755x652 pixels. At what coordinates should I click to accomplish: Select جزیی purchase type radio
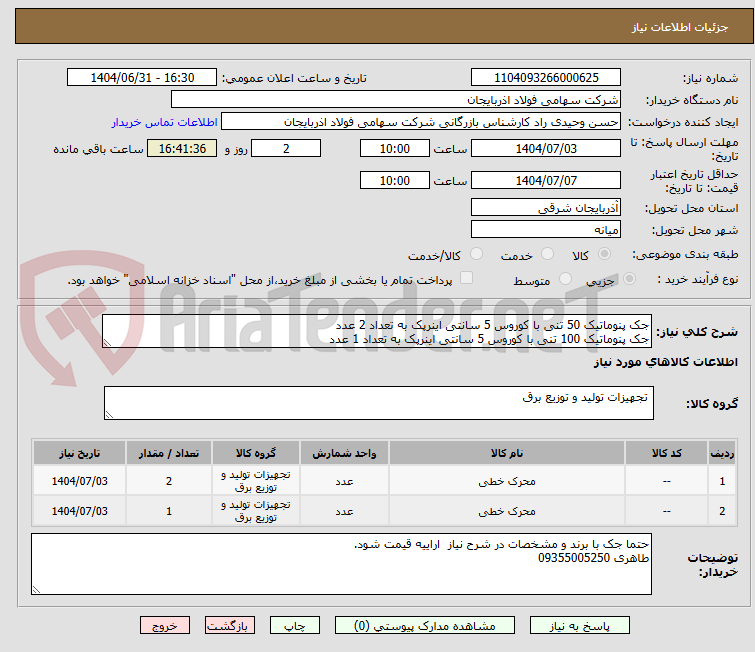tap(626, 280)
